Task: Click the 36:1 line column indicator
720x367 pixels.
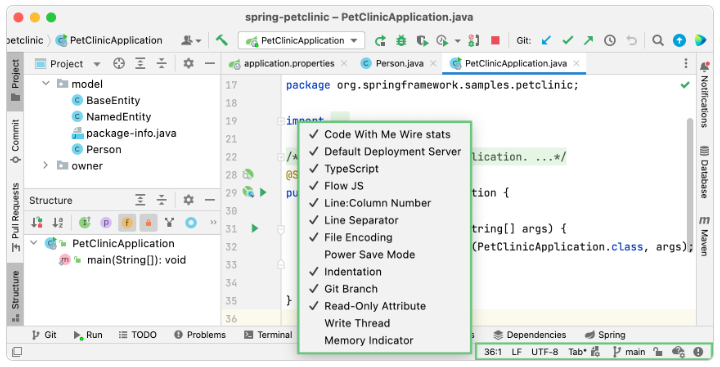Action: (493, 352)
